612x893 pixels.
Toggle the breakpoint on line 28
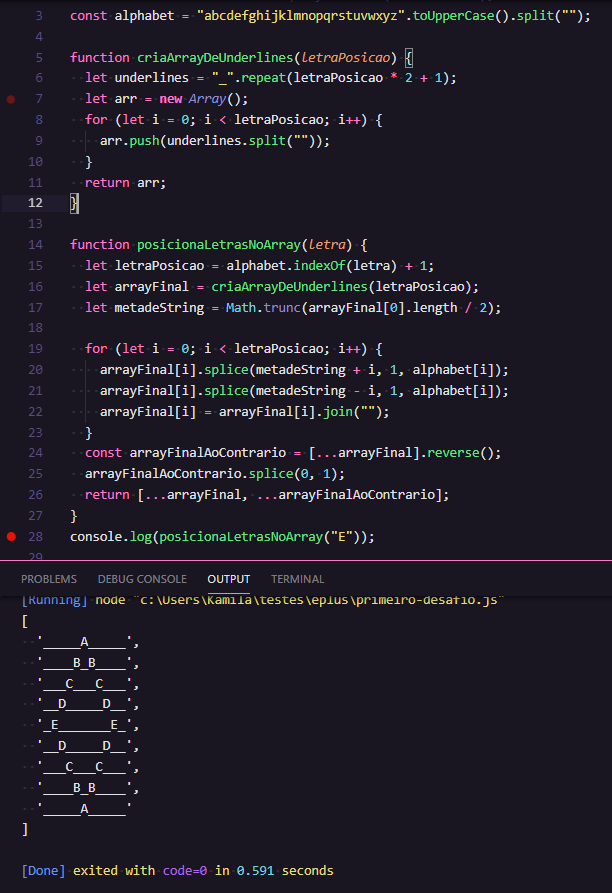pos(11,536)
